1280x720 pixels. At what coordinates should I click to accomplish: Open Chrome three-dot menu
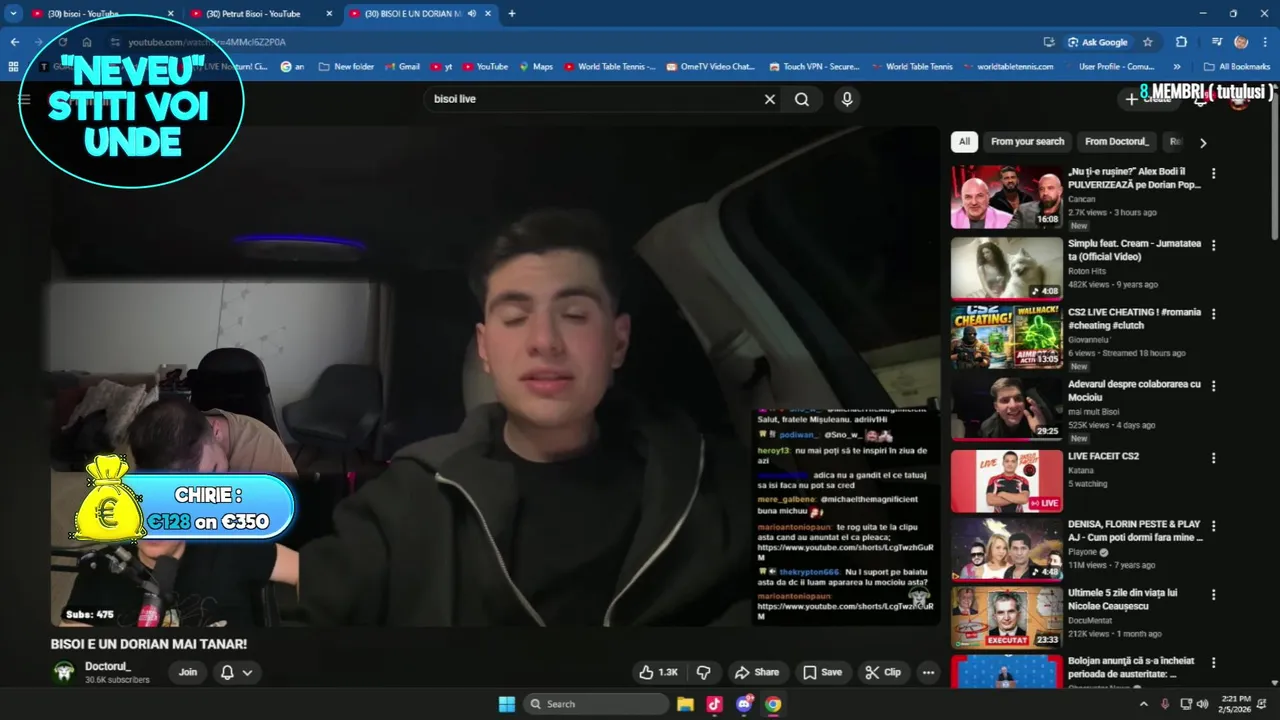coord(1265,42)
